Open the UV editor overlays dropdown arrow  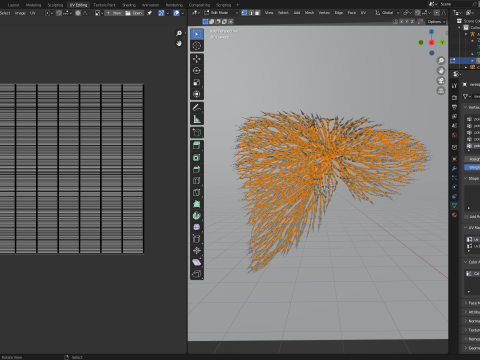coord(182,13)
